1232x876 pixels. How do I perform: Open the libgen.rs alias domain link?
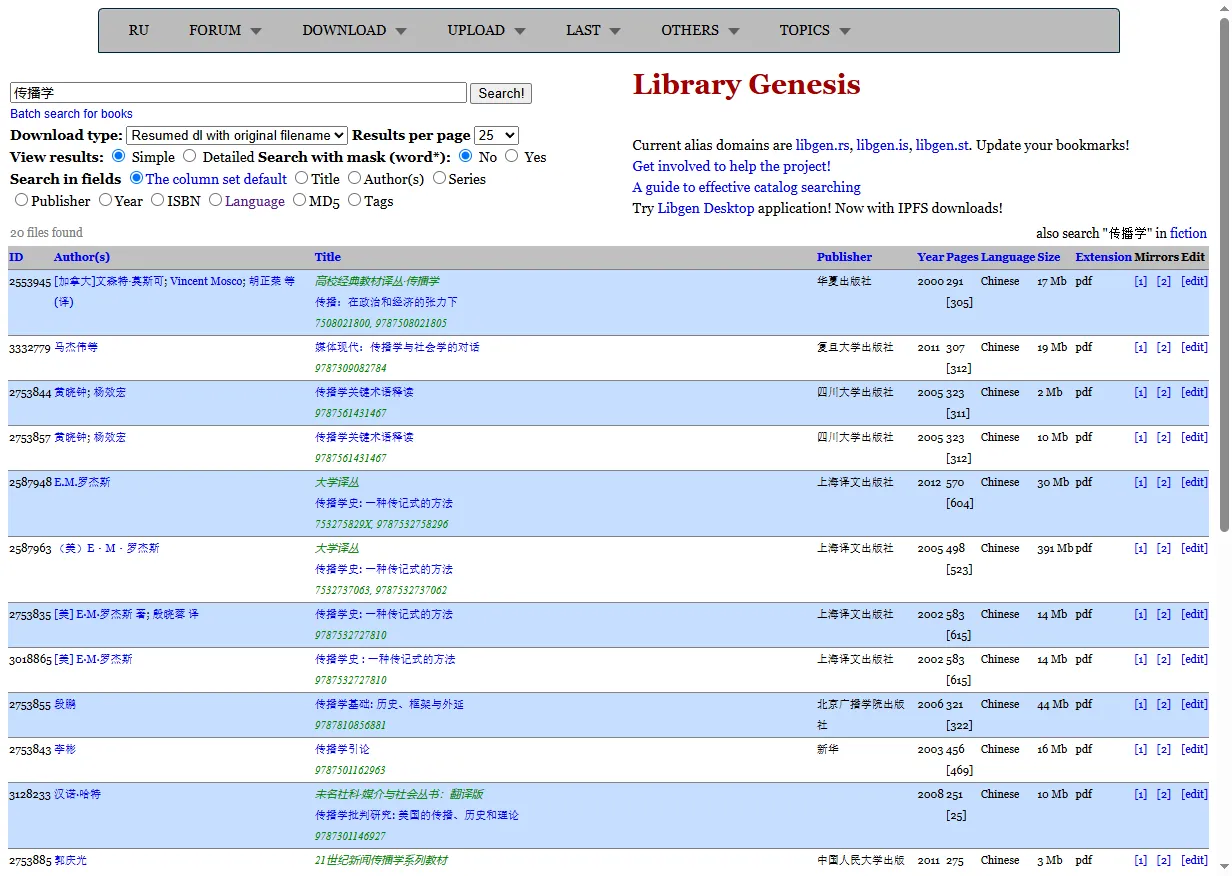click(823, 145)
